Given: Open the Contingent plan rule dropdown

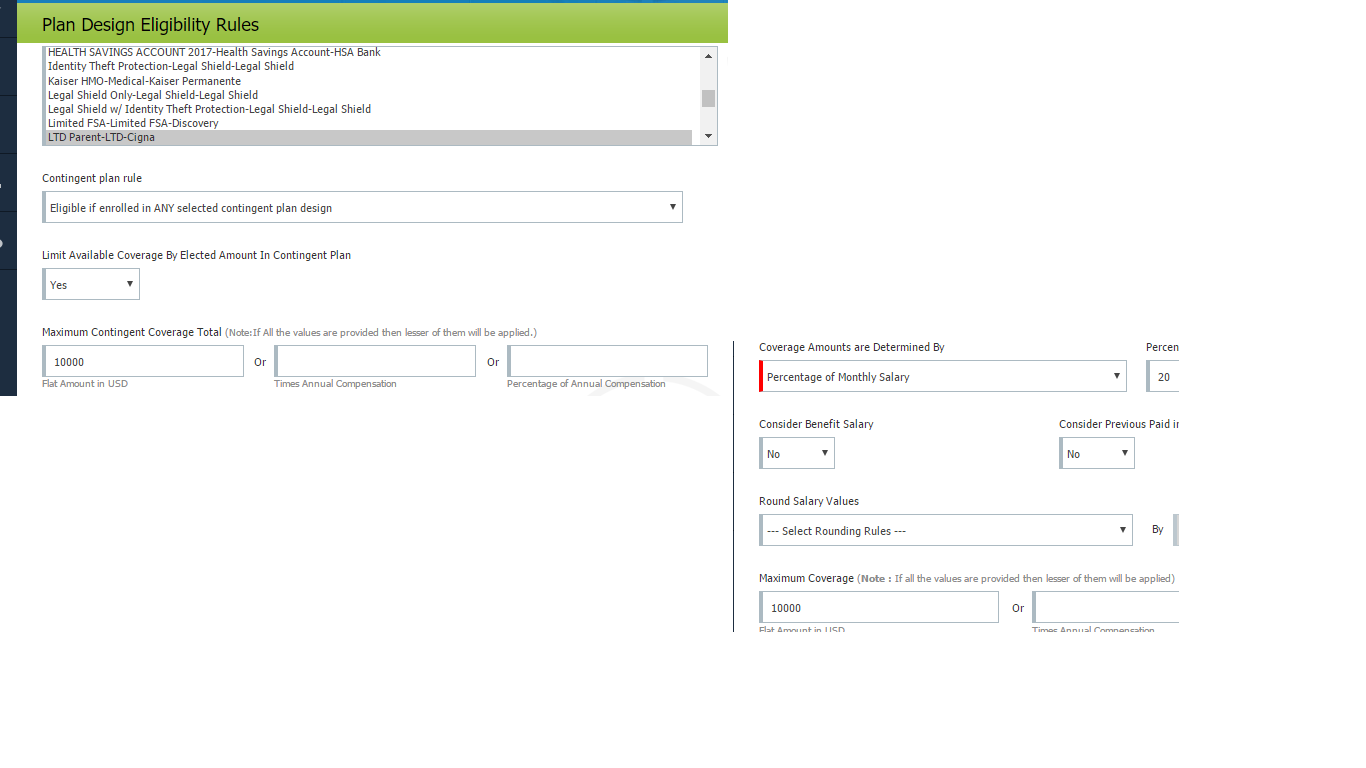Looking at the screenshot, I should click(363, 208).
